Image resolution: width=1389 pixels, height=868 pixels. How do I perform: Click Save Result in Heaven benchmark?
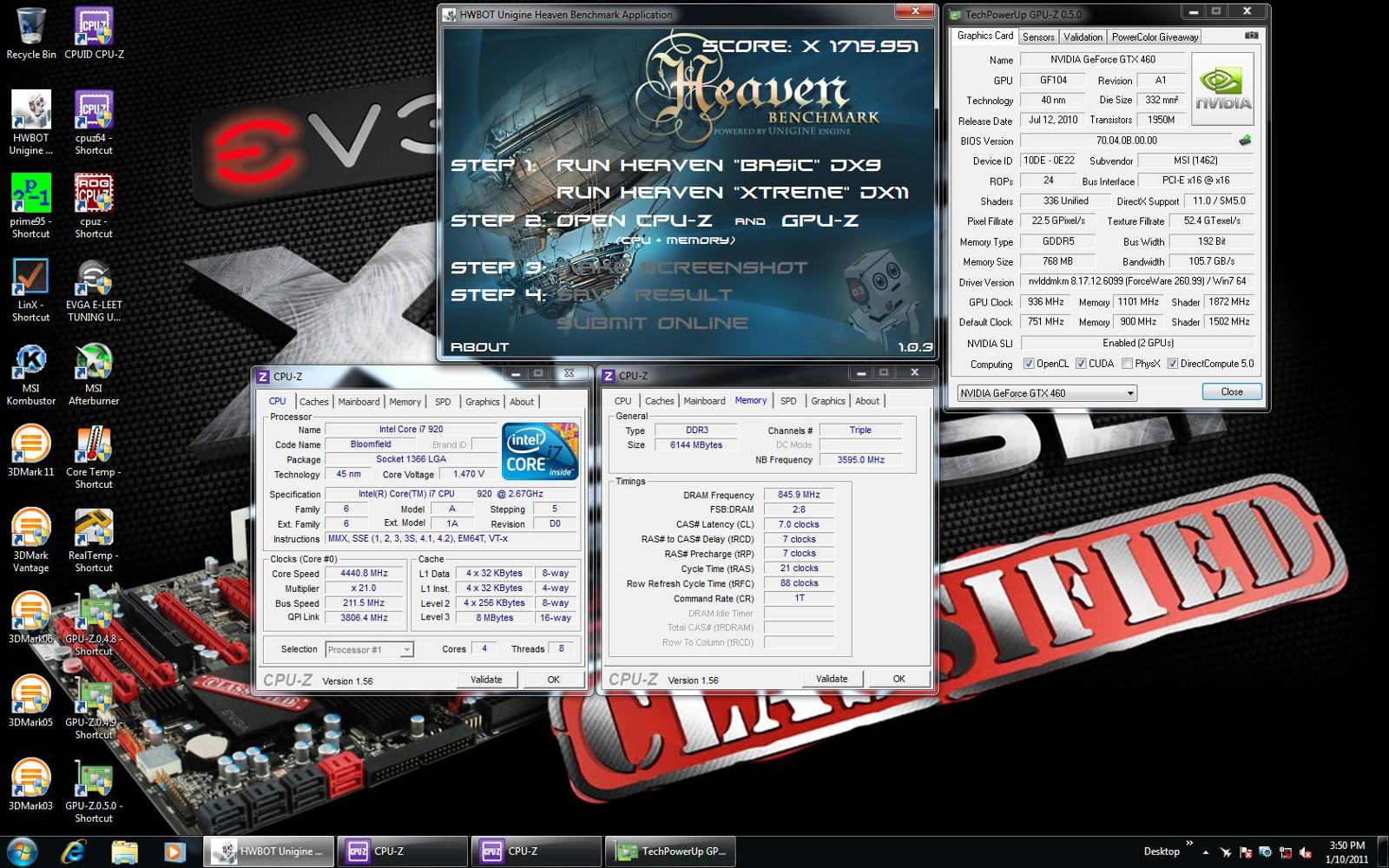(644, 295)
